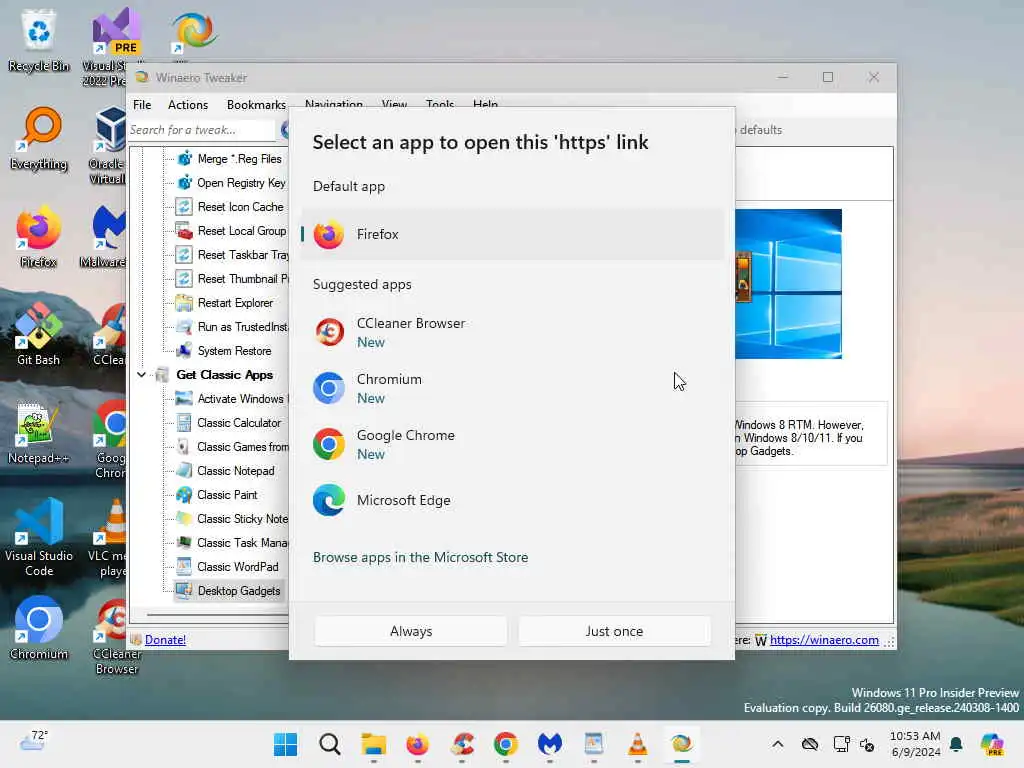This screenshot has width=1024, height=768.
Task: Click the muted volume tray icon
Action: click(x=867, y=744)
